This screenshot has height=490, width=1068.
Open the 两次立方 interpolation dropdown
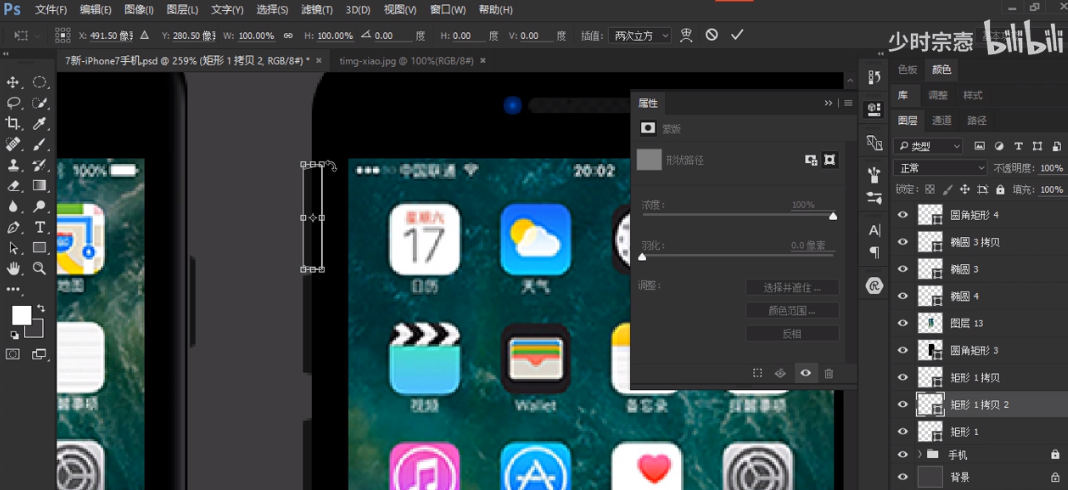click(x=640, y=35)
